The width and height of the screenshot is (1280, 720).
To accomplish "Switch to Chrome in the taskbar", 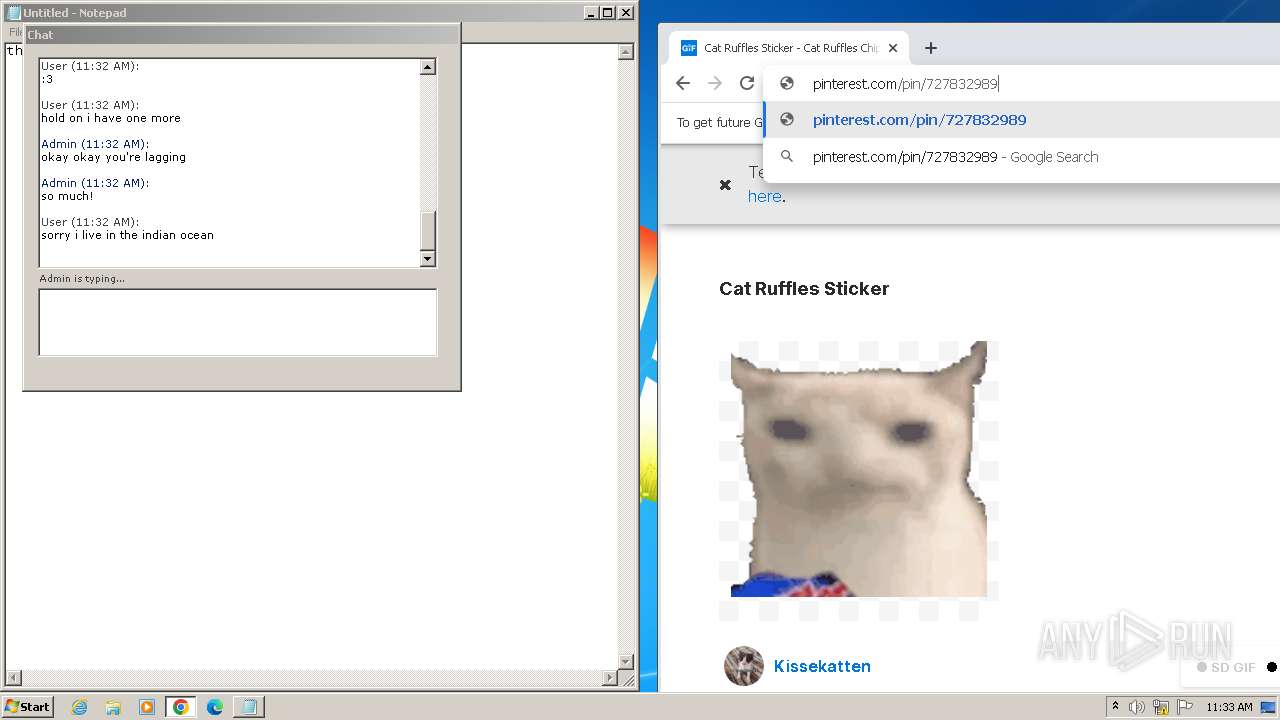I will pyautogui.click(x=181, y=707).
